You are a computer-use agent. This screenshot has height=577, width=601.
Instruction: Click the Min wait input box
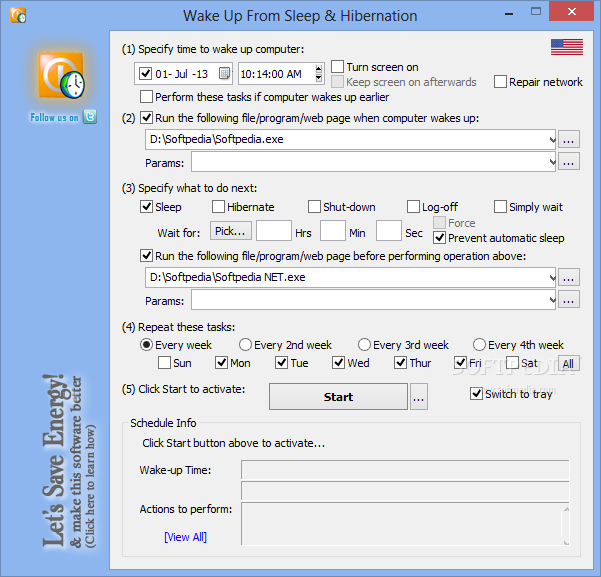pyautogui.click(x=333, y=230)
